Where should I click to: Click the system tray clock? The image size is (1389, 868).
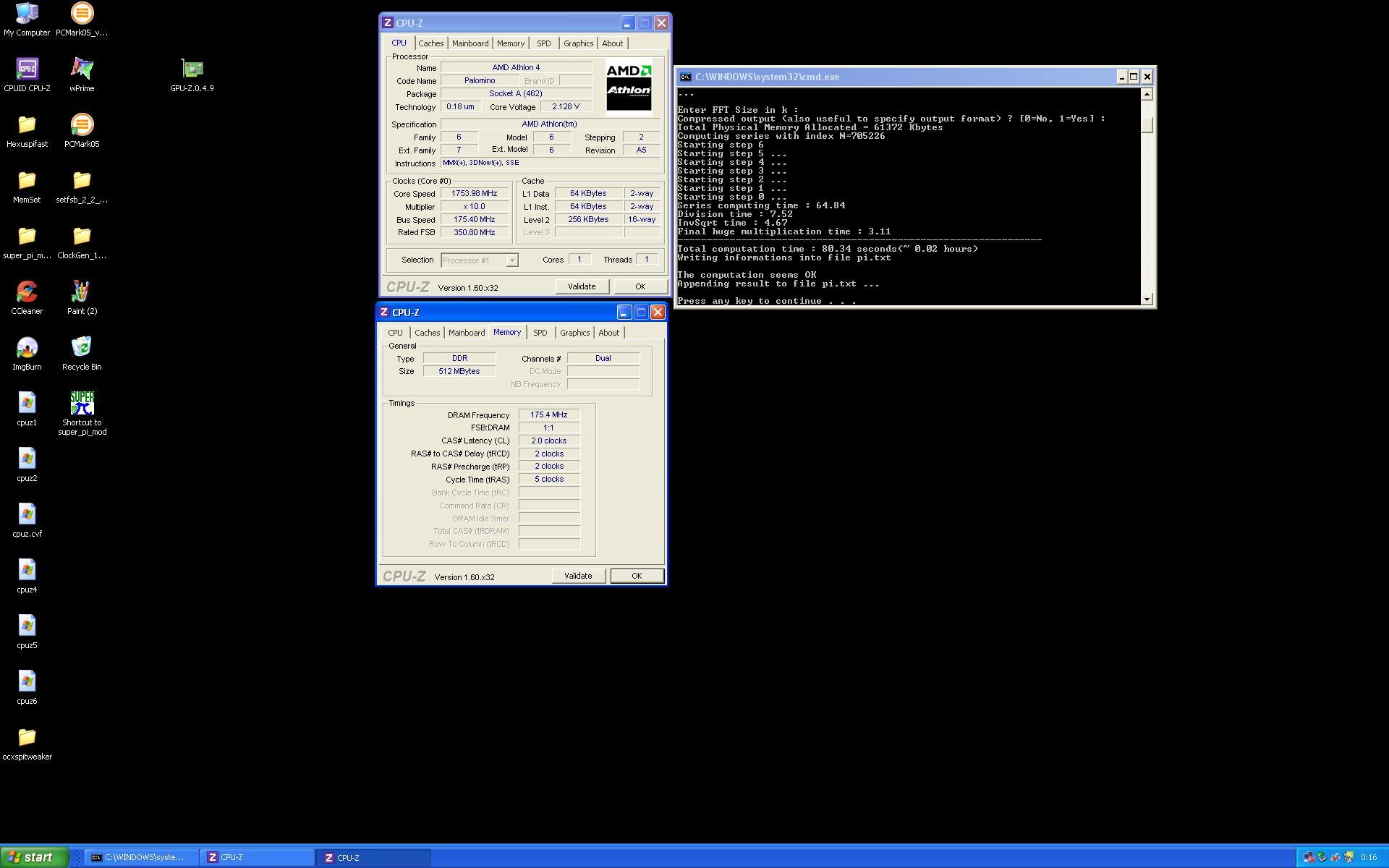[x=1369, y=857]
